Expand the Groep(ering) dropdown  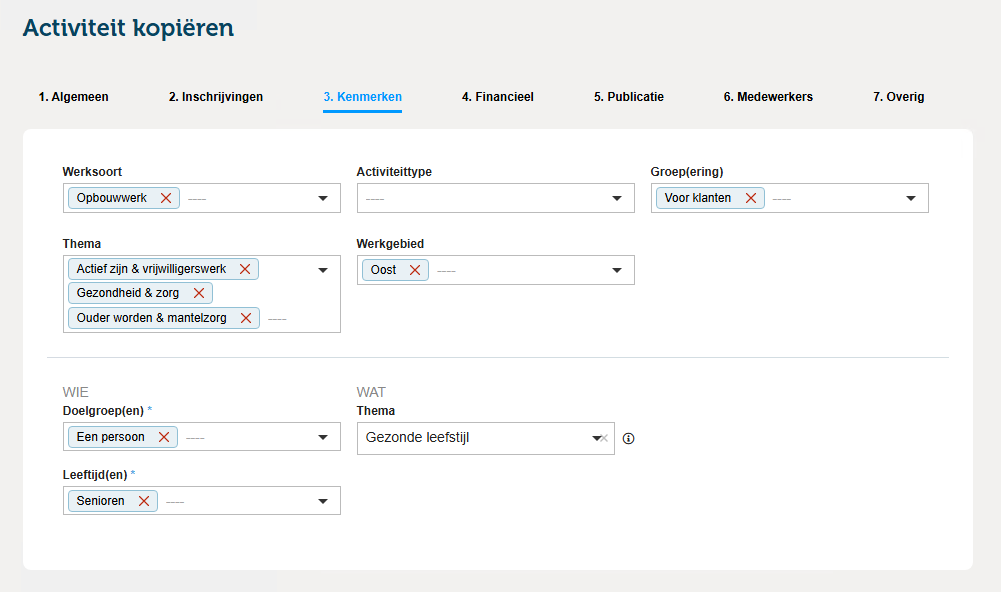pyautogui.click(x=911, y=198)
